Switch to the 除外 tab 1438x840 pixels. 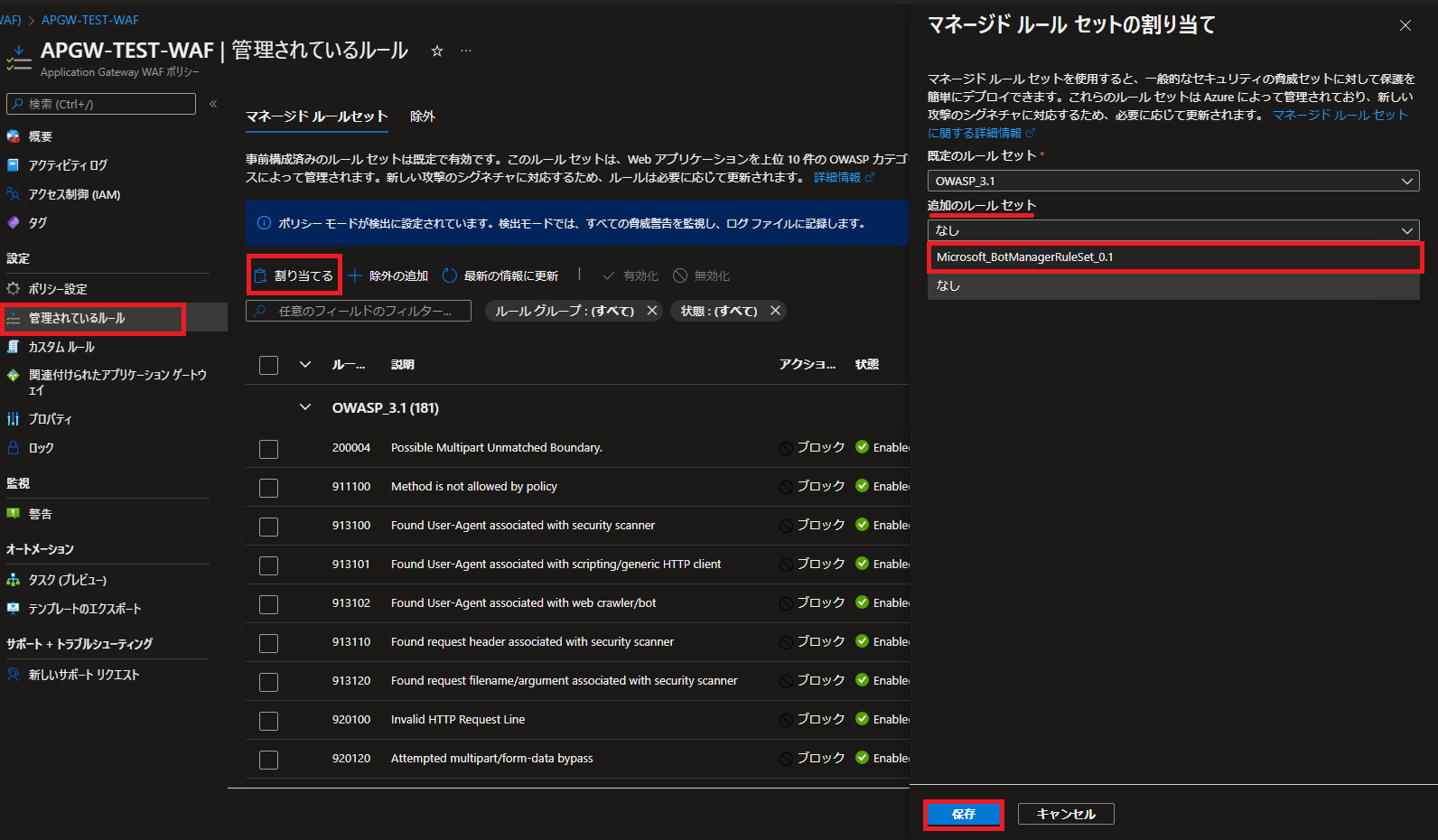point(423,117)
